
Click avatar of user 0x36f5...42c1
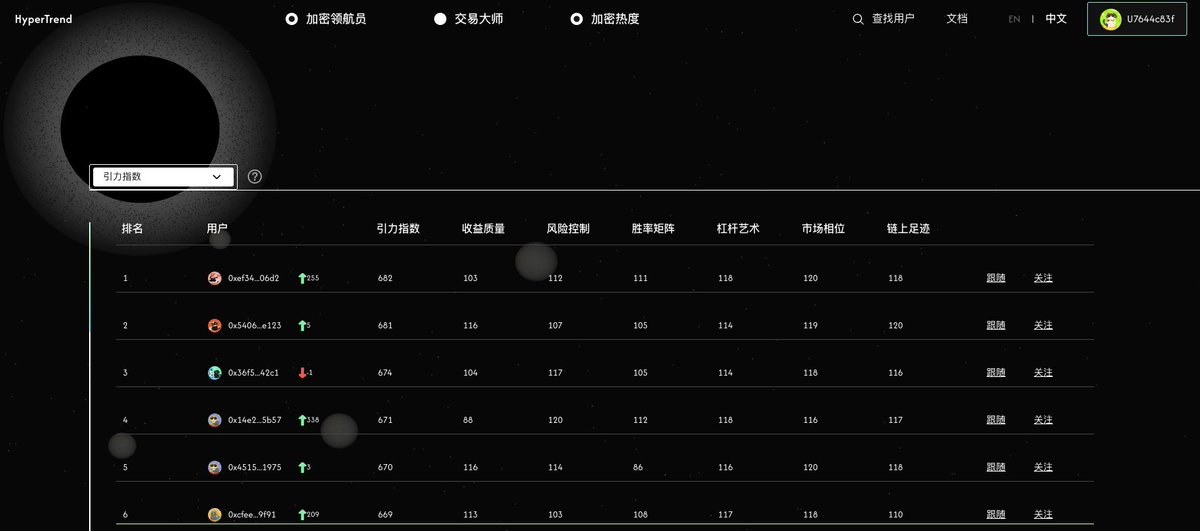(214, 373)
